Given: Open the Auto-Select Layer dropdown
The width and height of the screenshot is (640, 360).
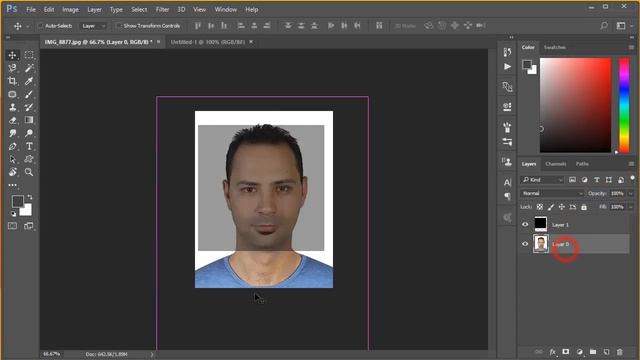Looking at the screenshot, I should click(93, 26).
